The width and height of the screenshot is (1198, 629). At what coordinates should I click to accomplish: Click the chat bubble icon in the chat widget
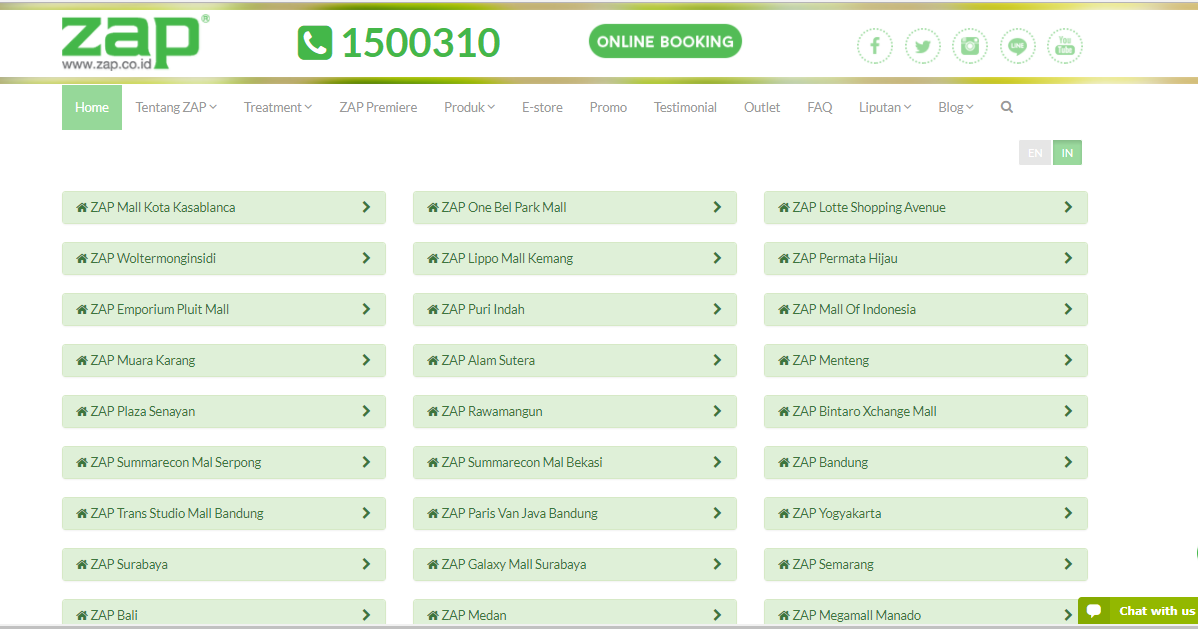click(1094, 611)
